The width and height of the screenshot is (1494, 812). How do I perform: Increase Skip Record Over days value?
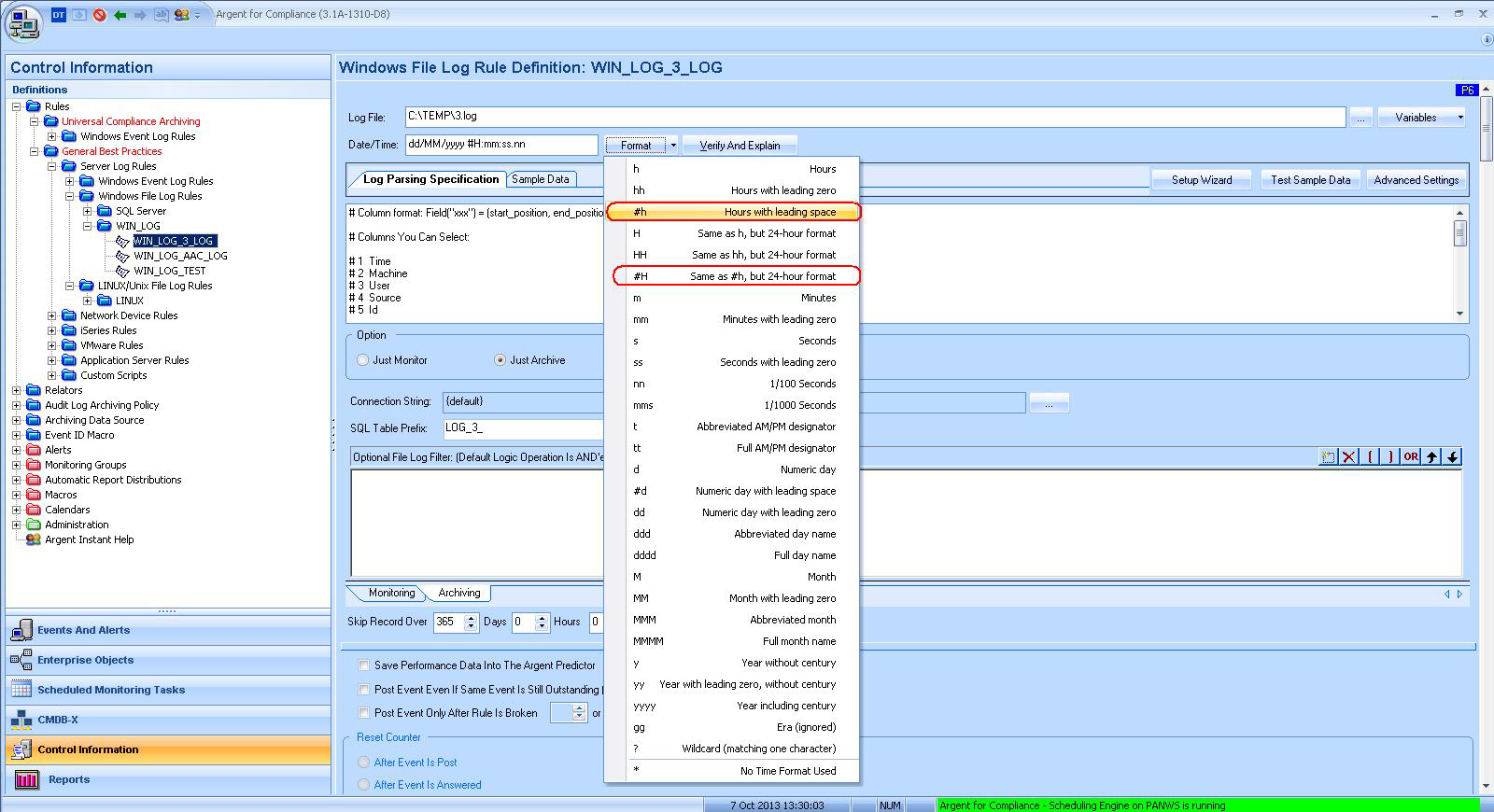[x=471, y=617]
